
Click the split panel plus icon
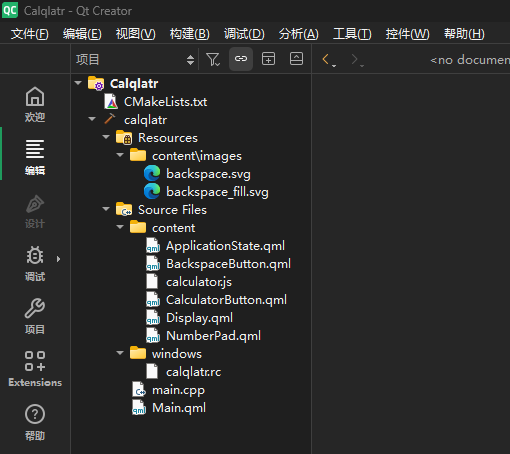tap(268, 59)
